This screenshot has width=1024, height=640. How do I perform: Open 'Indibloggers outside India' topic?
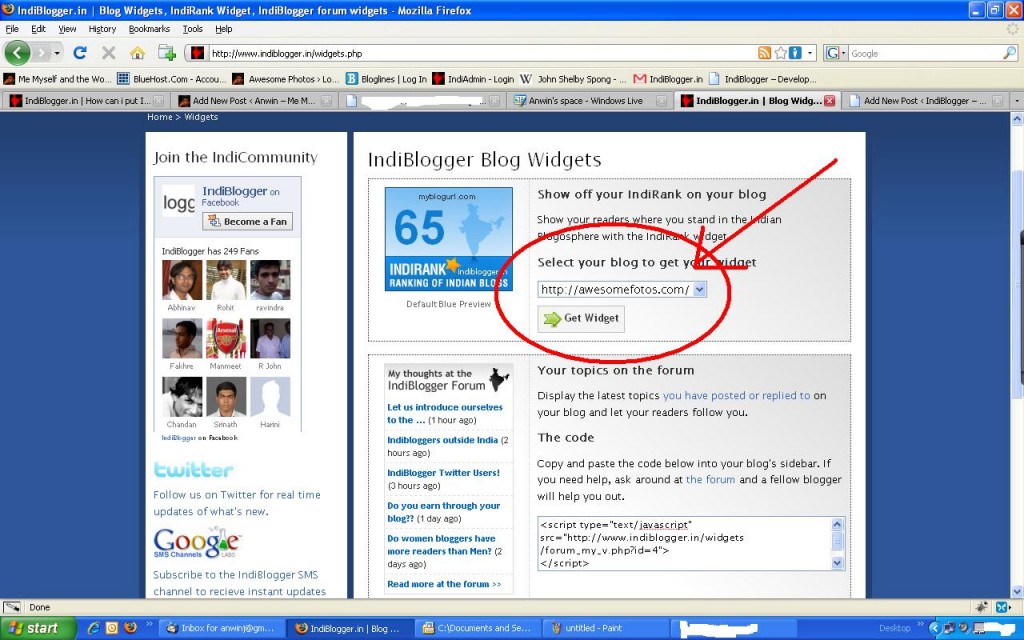442,440
